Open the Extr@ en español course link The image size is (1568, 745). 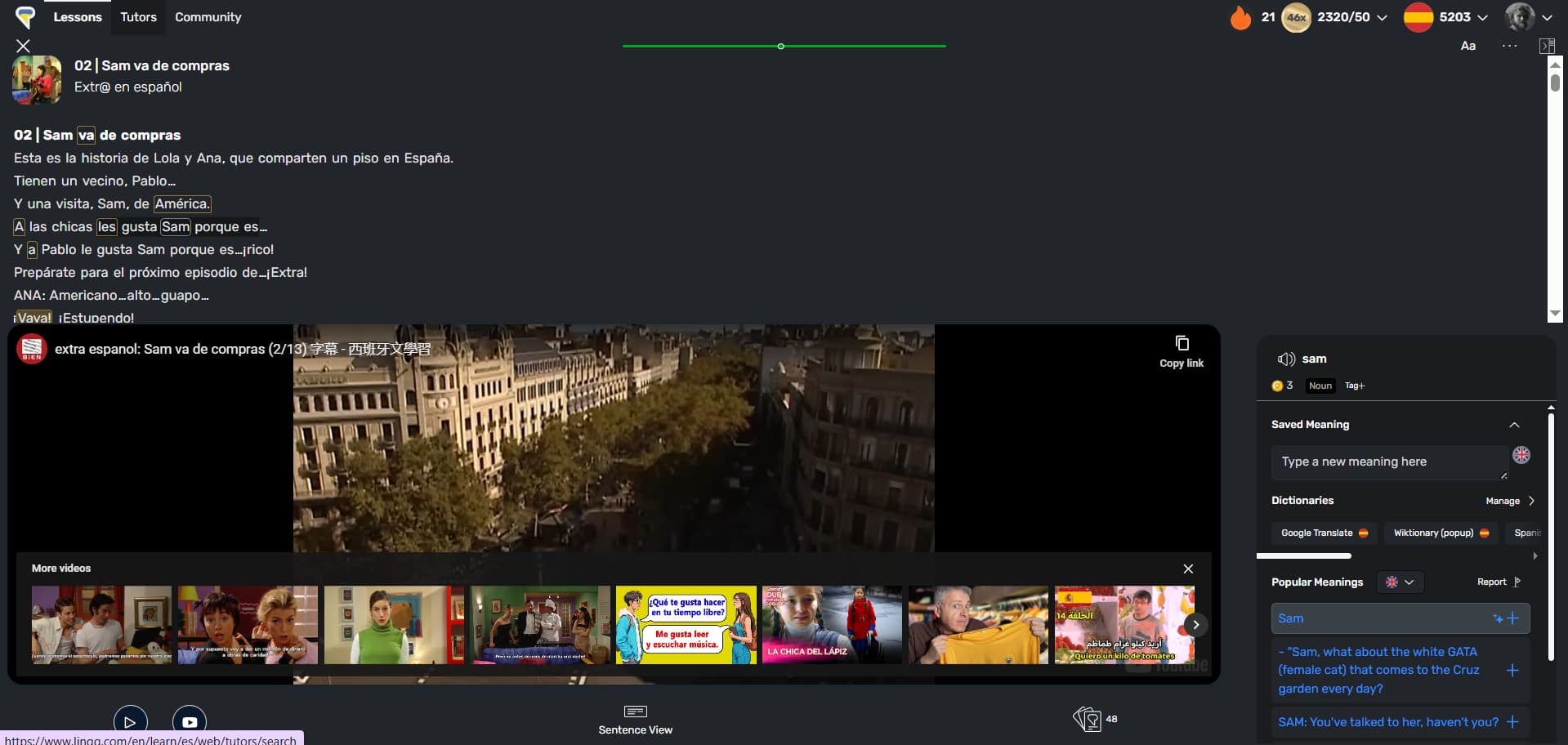pos(128,87)
